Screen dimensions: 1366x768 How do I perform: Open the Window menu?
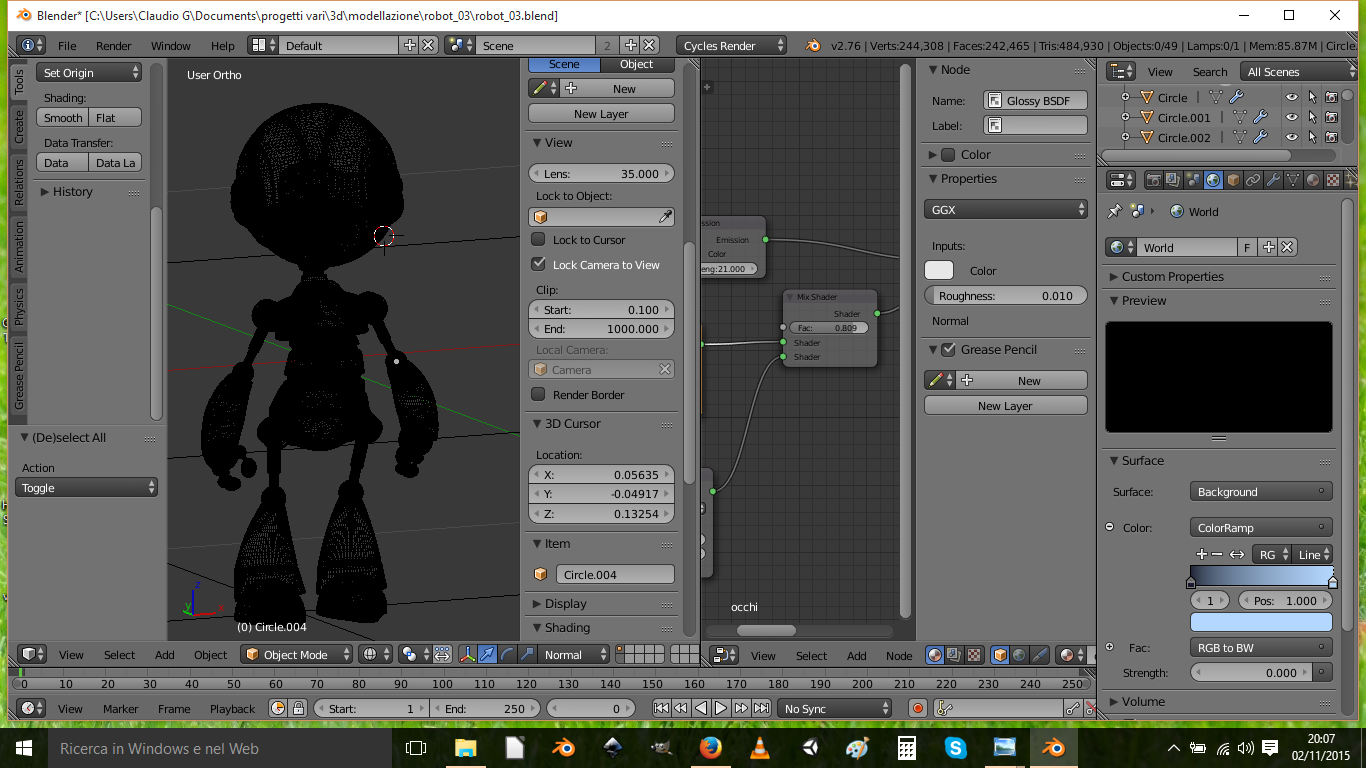click(x=171, y=46)
